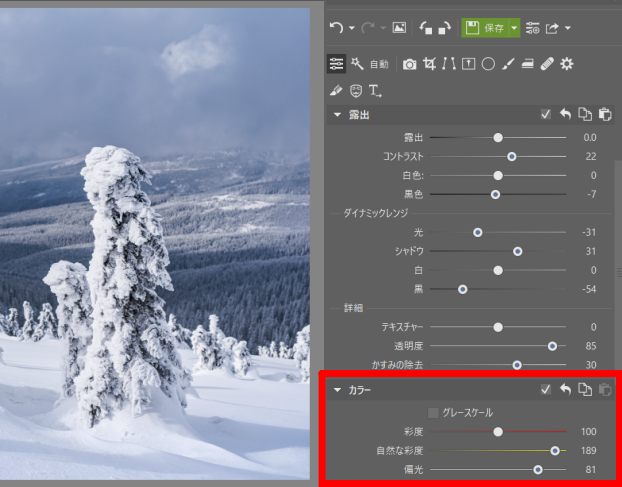Open the undo history dropdown arrow
622x487 pixels.
[x=352, y=28]
